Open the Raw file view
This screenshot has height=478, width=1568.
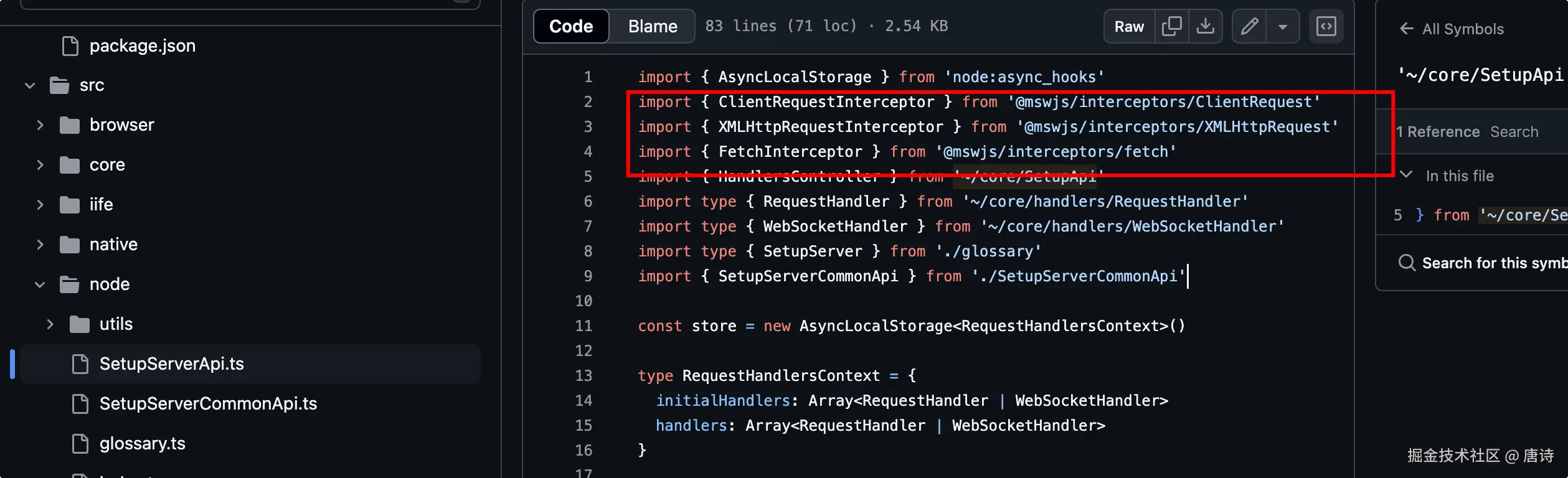click(x=1129, y=26)
